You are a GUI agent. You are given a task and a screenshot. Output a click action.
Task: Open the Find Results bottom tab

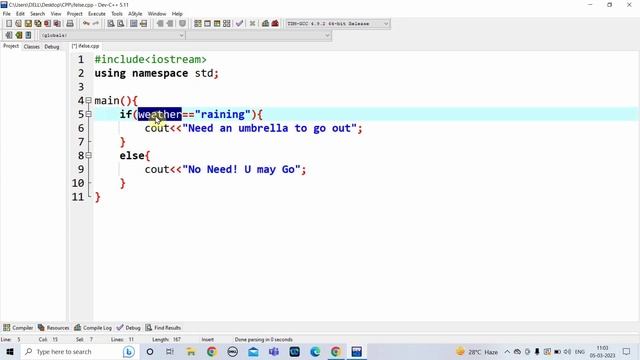point(163,328)
